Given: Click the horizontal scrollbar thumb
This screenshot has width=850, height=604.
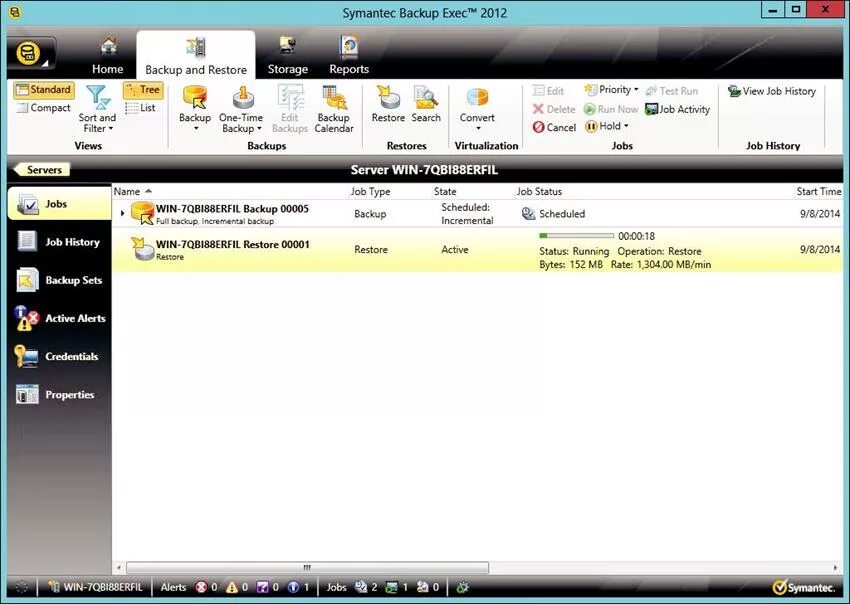Looking at the screenshot, I should tap(307, 568).
